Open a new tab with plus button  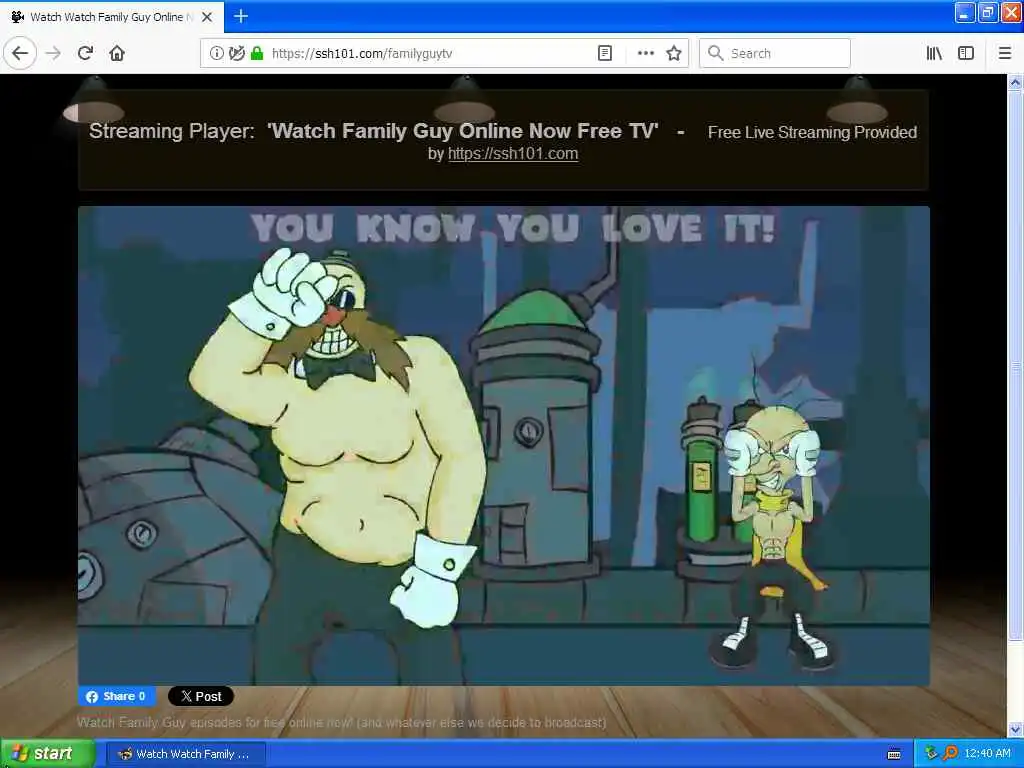[x=241, y=16]
